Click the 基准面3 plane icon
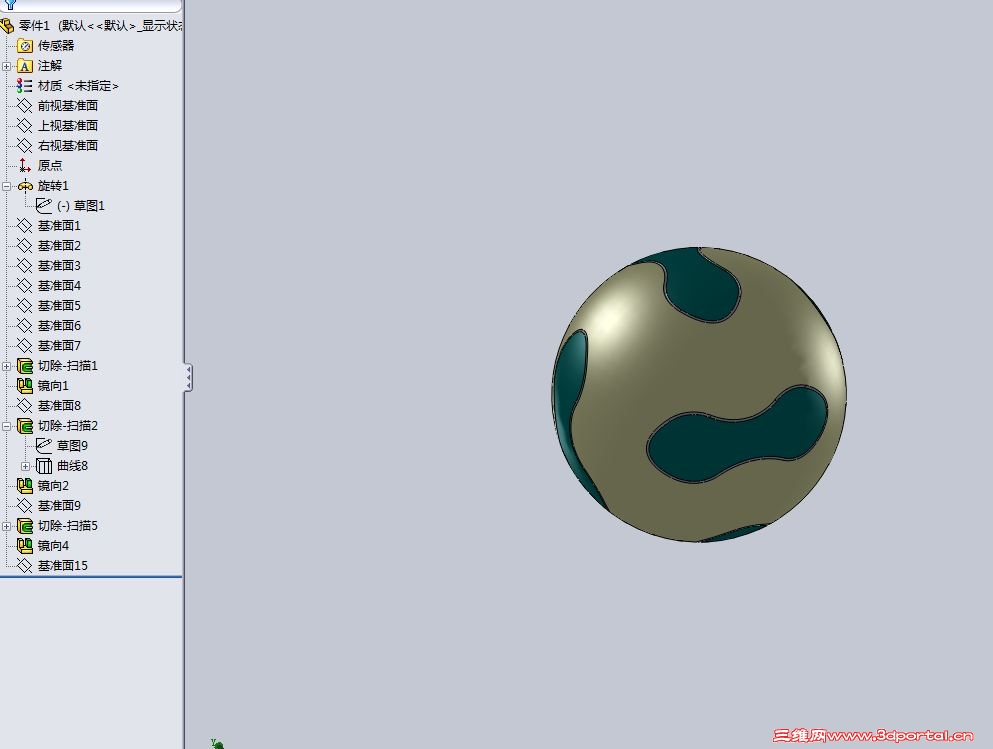The height and width of the screenshot is (749, 993). pyautogui.click(x=25, y=265)
